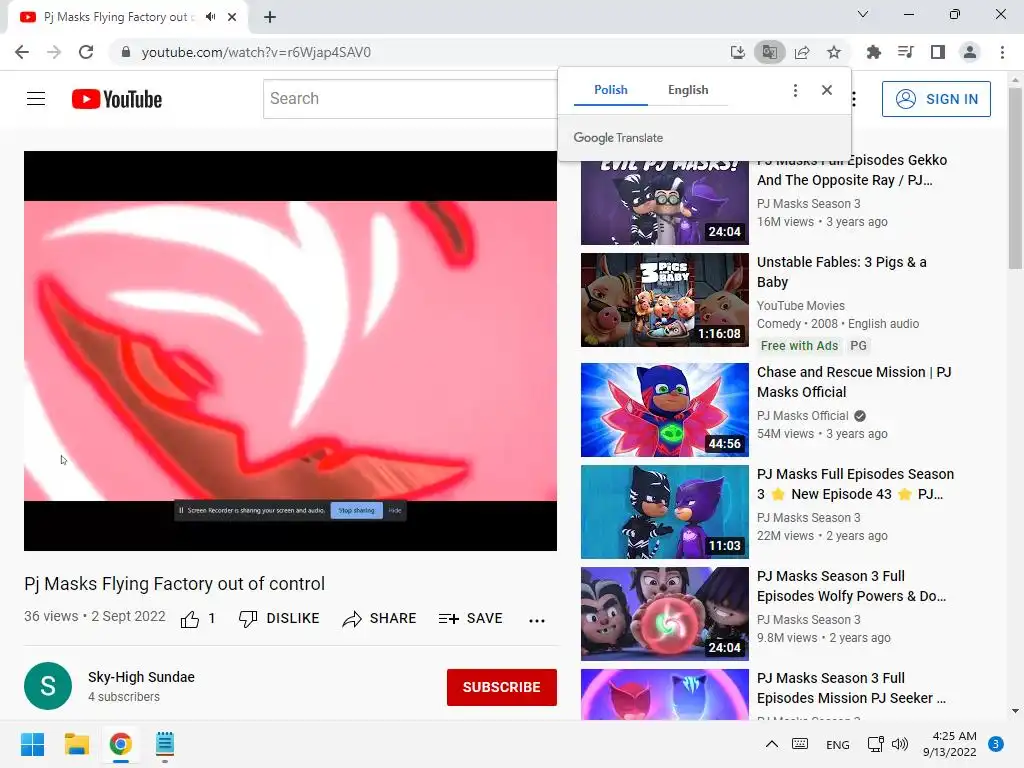Open Sky-High Sundae channel avatar
This screenshot has width=1024, height=768.
[48, 686]
